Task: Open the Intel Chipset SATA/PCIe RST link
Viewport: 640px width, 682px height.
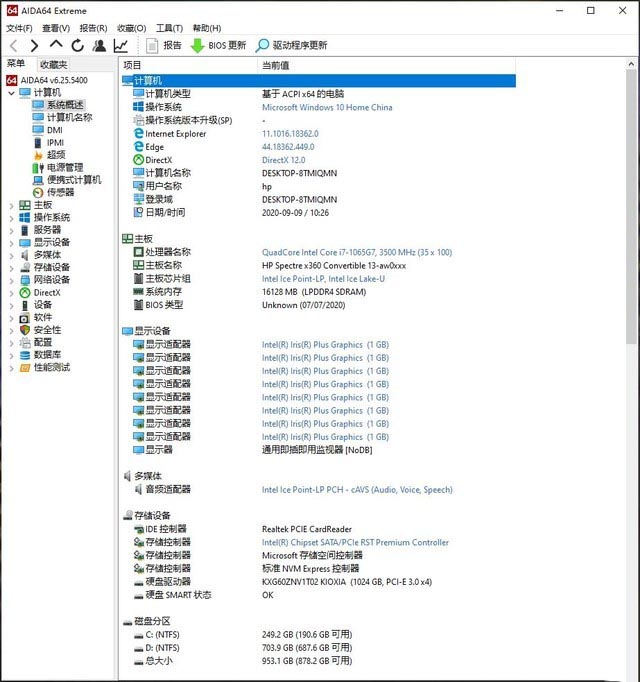Action: (x=355, y=542)
